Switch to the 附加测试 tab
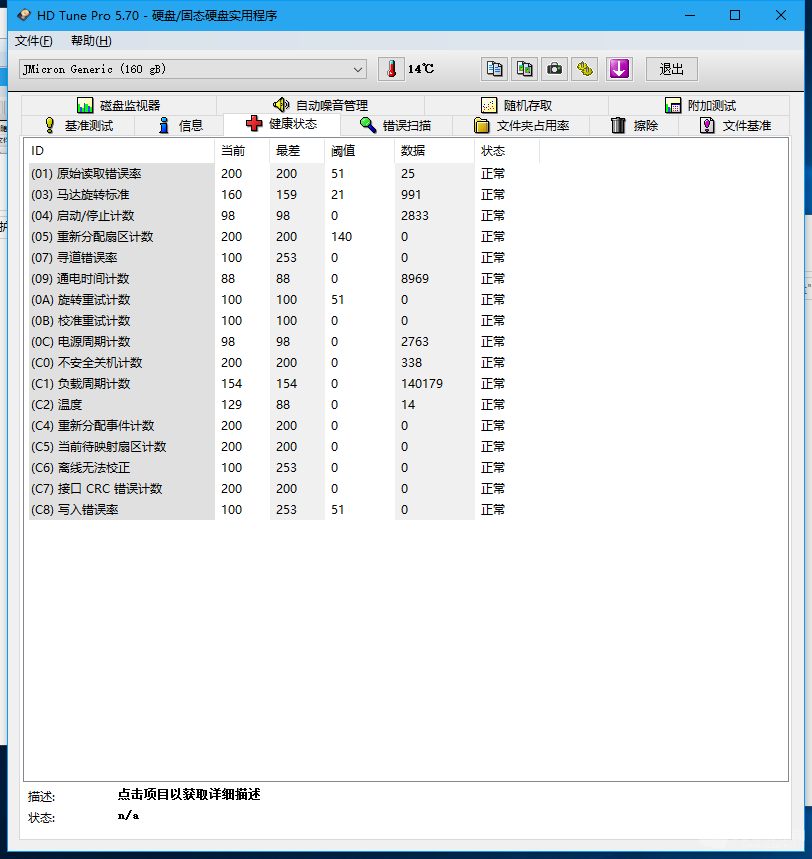The width and height of the screenshot is (812, 859). point(700,105)
